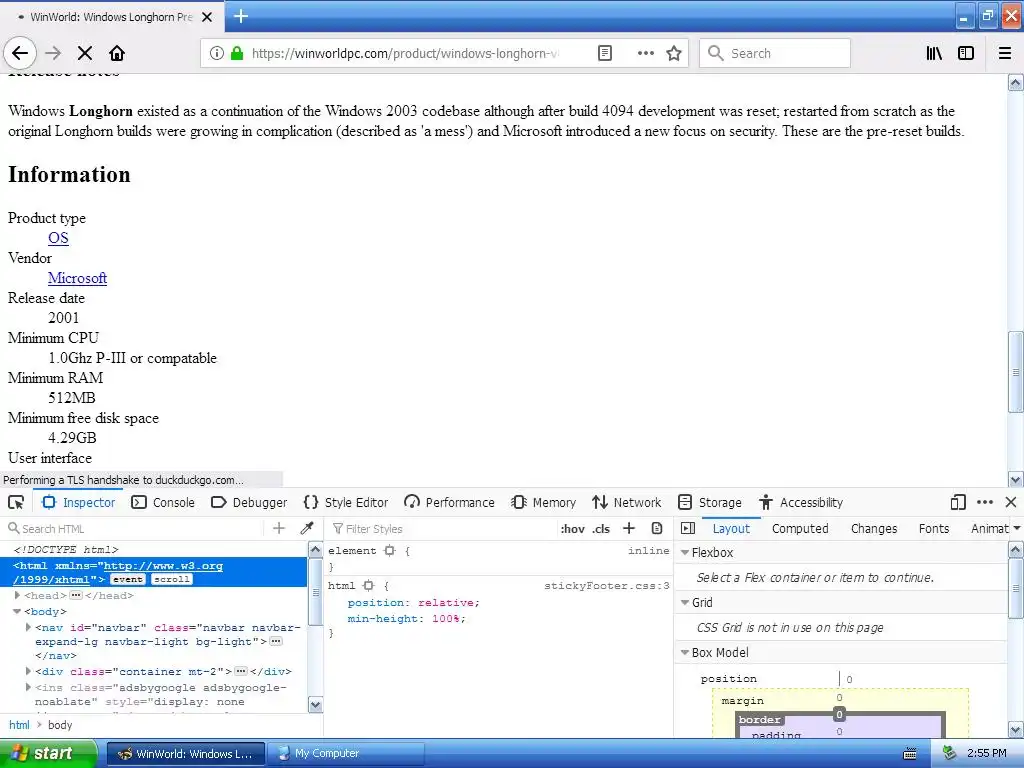Collapse the Grid section
Screen dimensions: 1024x768
685,602
